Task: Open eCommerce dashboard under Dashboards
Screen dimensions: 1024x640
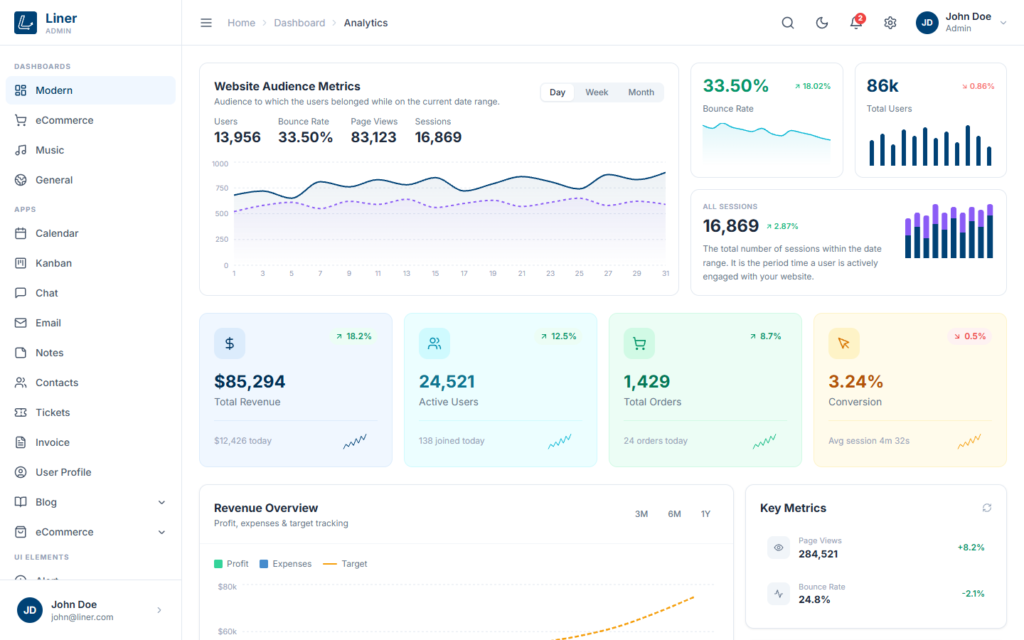Action: click(91, 120)
